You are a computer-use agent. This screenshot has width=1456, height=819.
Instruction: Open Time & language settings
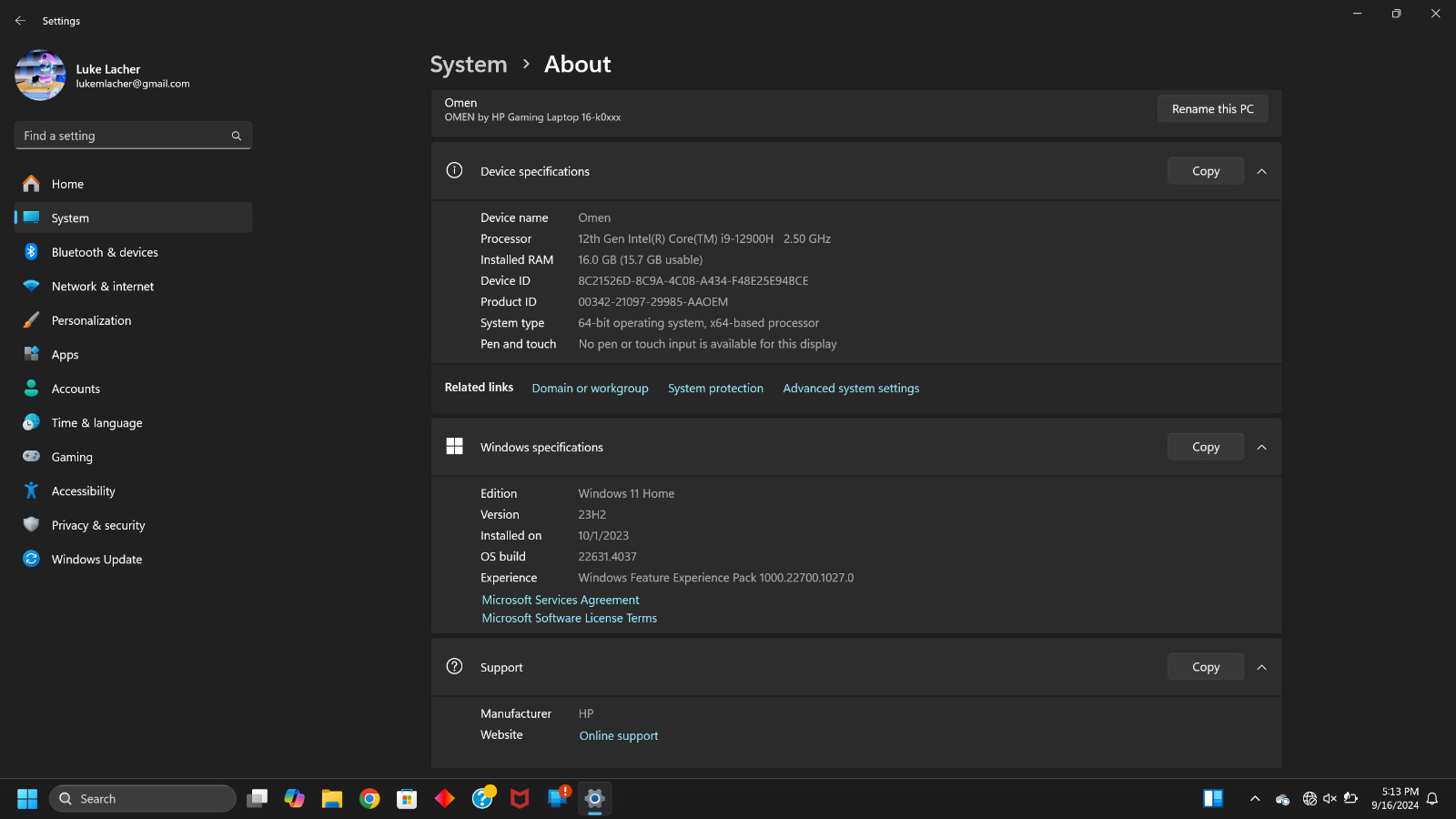(133, 423)
